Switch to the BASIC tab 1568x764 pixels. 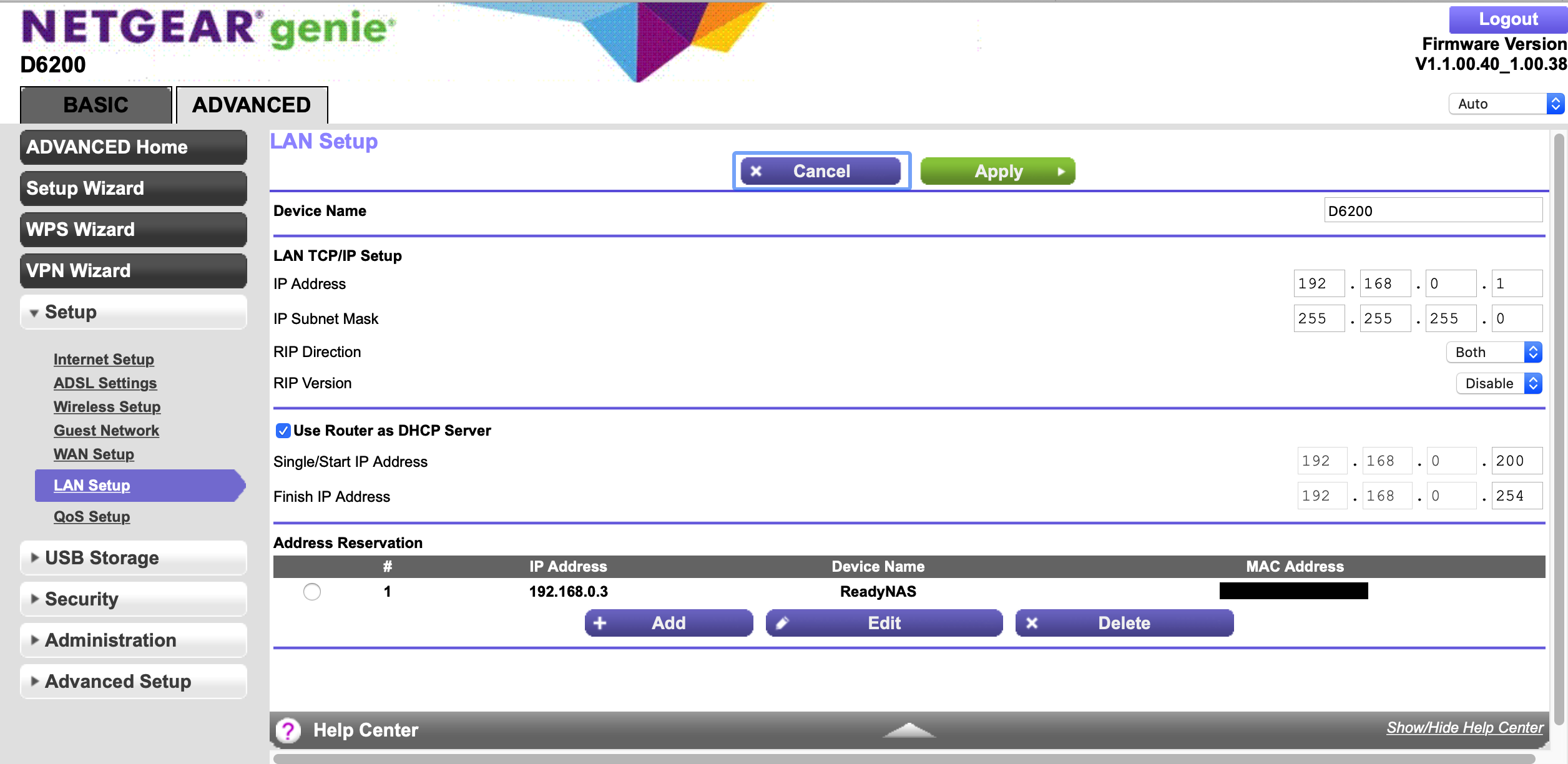[96, 105]
